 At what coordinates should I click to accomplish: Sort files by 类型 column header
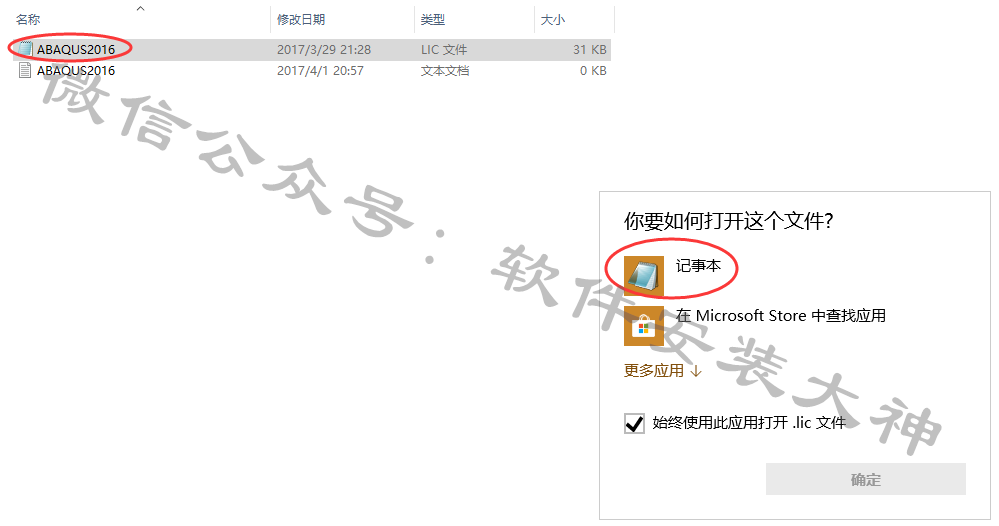pyautogui.click(x=433, y=20)
